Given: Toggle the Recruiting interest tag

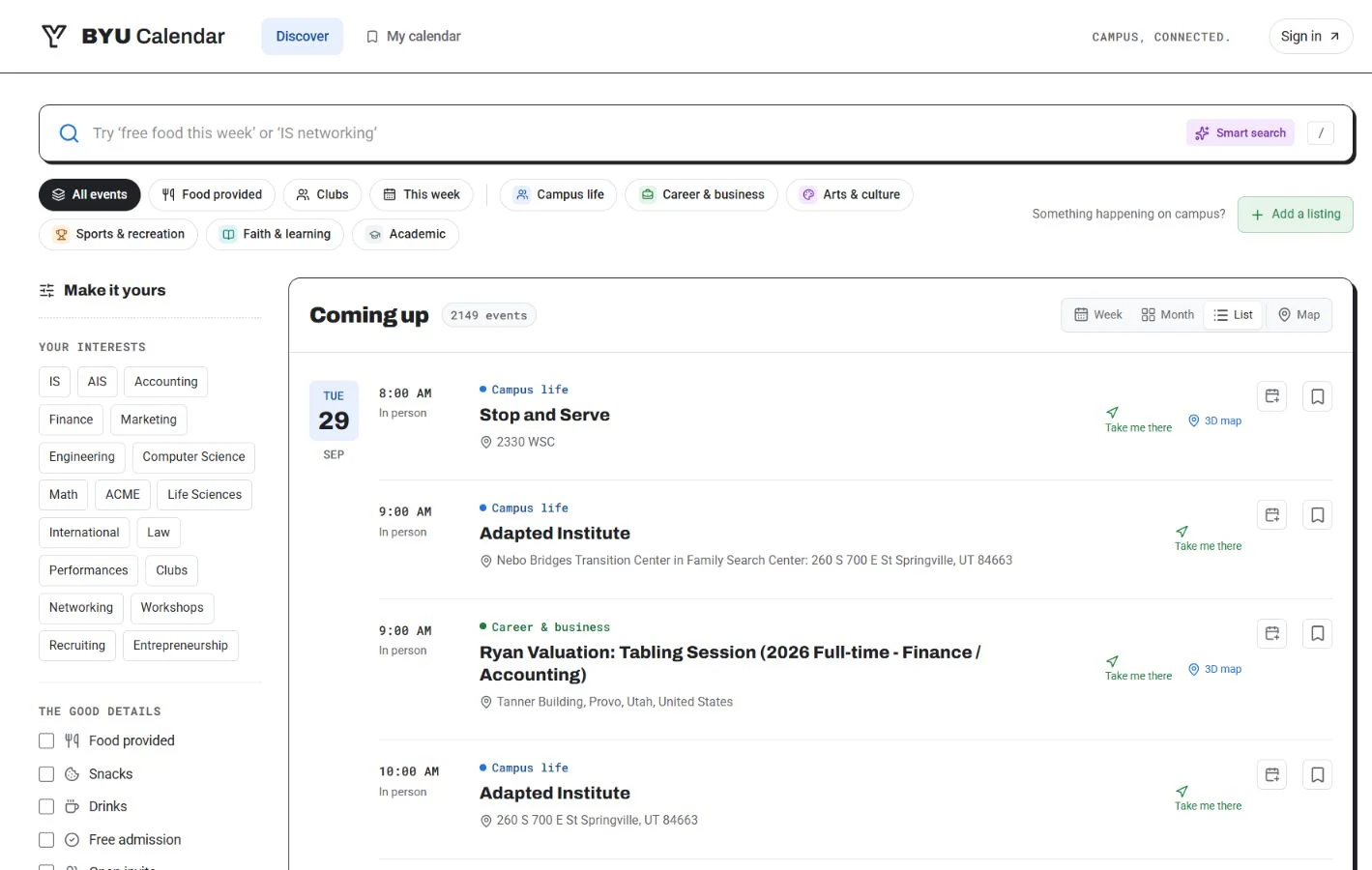Looking at the screenshot, I should 77,646.
